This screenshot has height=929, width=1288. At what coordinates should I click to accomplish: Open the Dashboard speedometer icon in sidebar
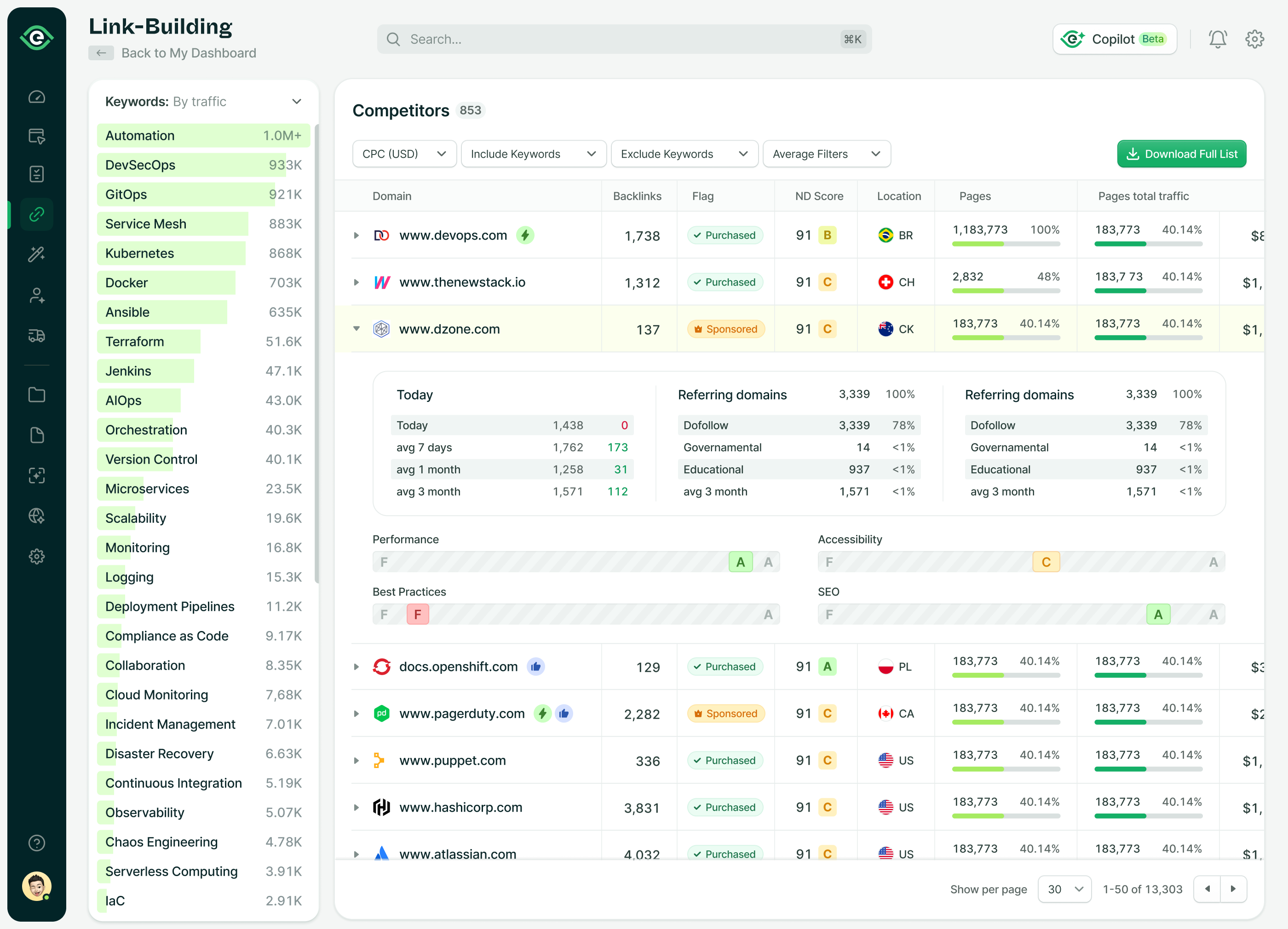(36, 97)
